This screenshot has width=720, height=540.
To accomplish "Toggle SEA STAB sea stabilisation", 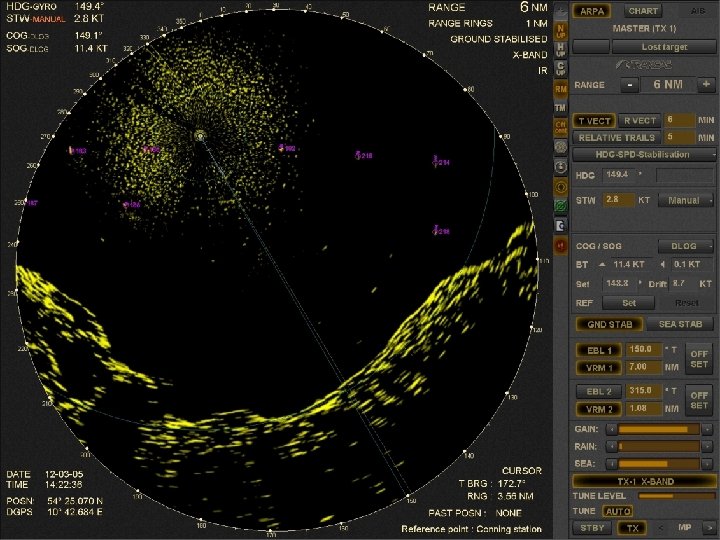I will coord(680,324).
